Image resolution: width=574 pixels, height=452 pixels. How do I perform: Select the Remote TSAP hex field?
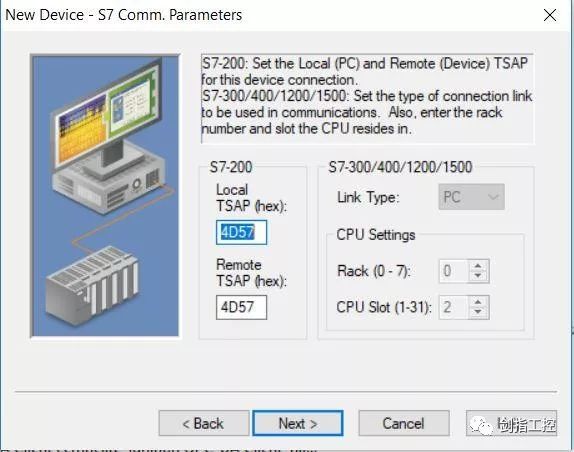click(241, 307)
